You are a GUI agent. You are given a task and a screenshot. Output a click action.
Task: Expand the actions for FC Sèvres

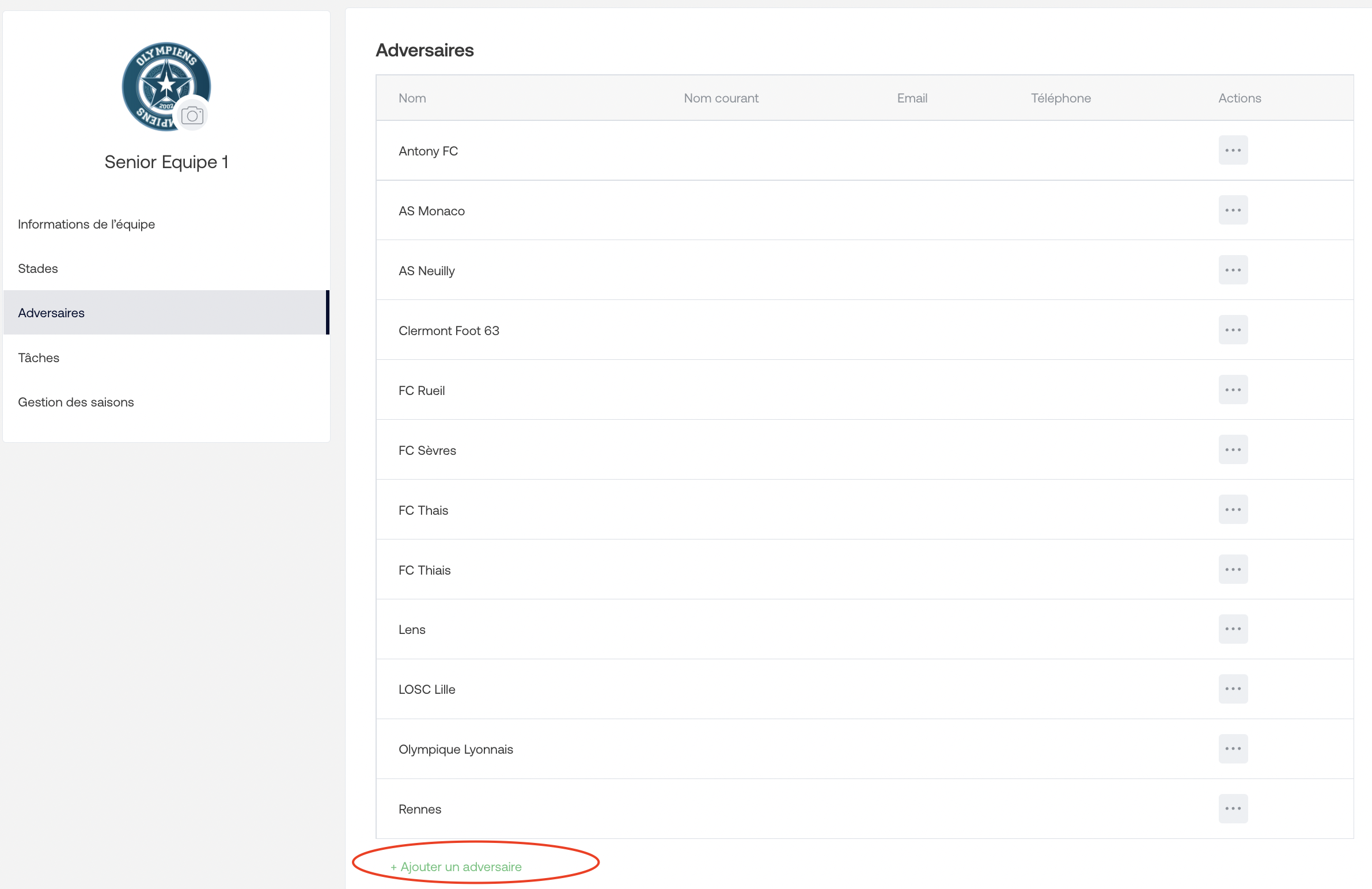[x=1232, y=449]
